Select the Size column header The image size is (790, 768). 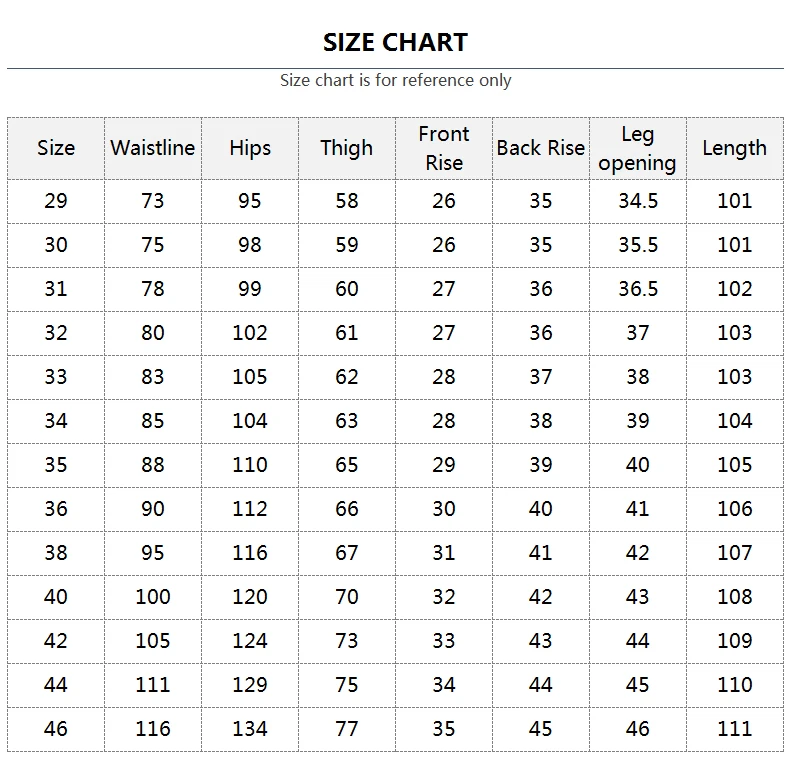coord(56,148)
